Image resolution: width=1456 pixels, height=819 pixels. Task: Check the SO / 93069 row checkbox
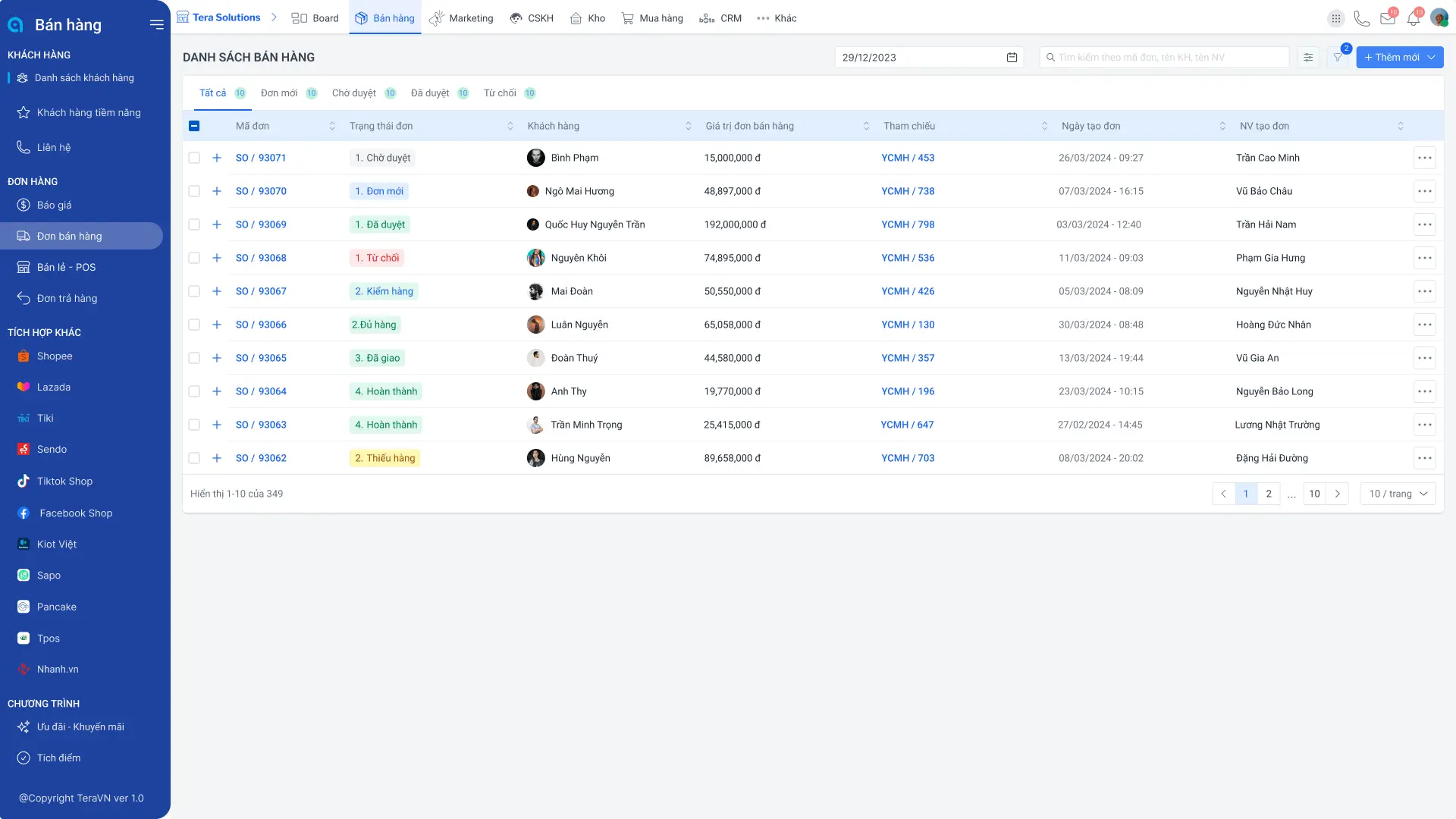194,224
